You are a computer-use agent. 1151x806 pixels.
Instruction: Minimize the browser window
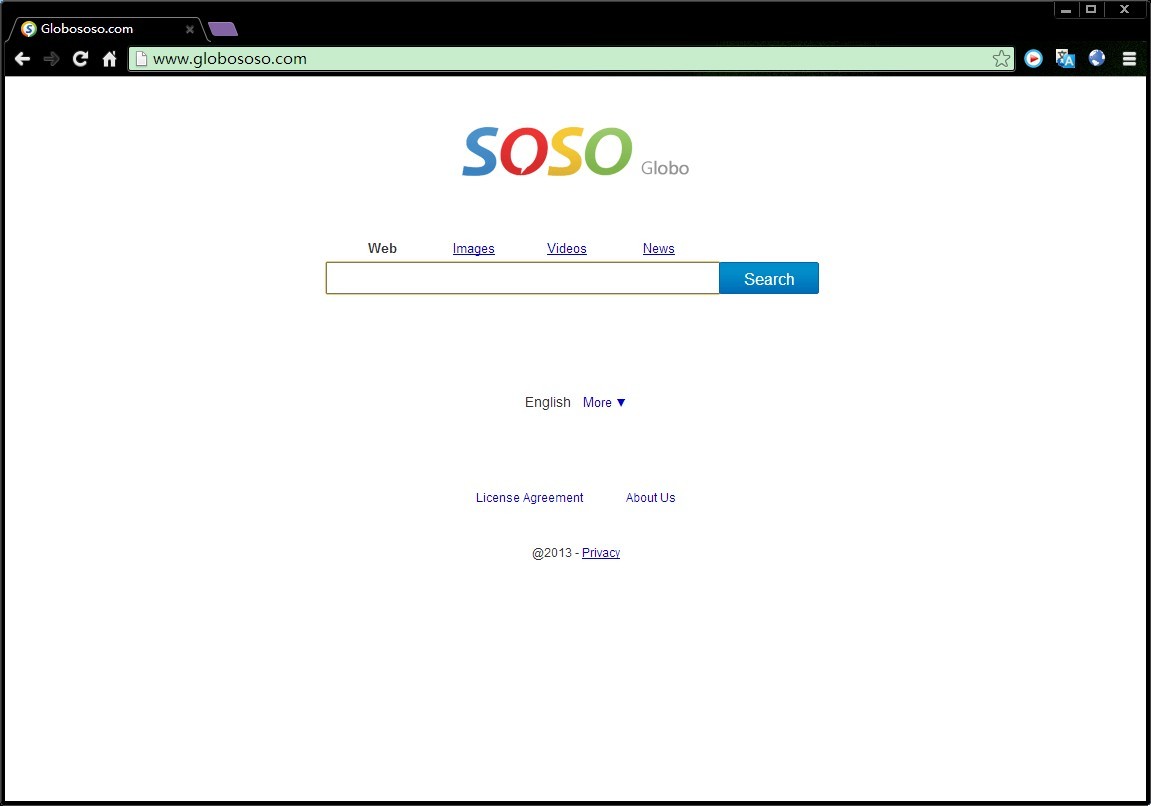coord(1066,10)
